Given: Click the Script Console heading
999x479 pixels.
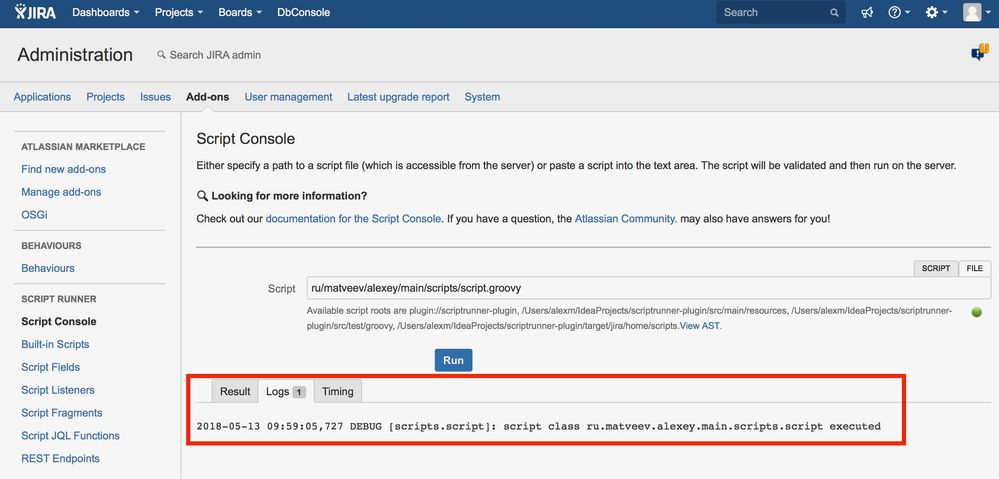Looking at the screenshot, I should (x=246, y=139).
